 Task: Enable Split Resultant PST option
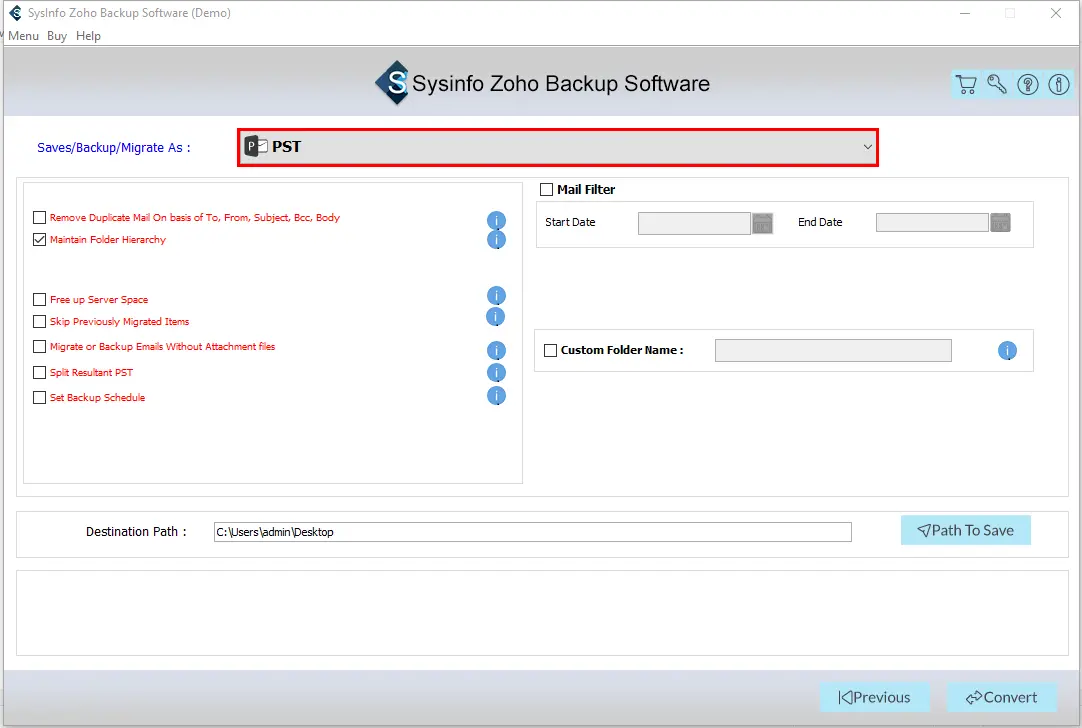(x=39, y=373)
